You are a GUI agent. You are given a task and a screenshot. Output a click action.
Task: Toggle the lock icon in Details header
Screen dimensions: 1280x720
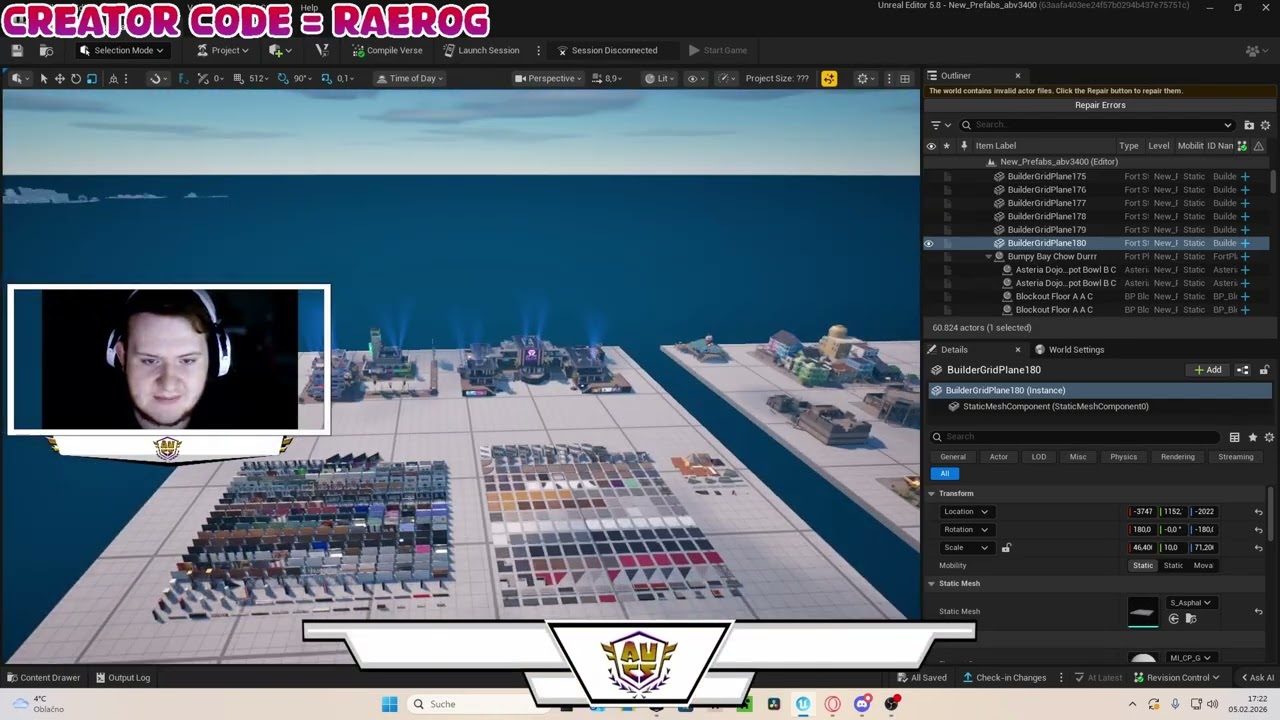click(x=1264, y=370)
